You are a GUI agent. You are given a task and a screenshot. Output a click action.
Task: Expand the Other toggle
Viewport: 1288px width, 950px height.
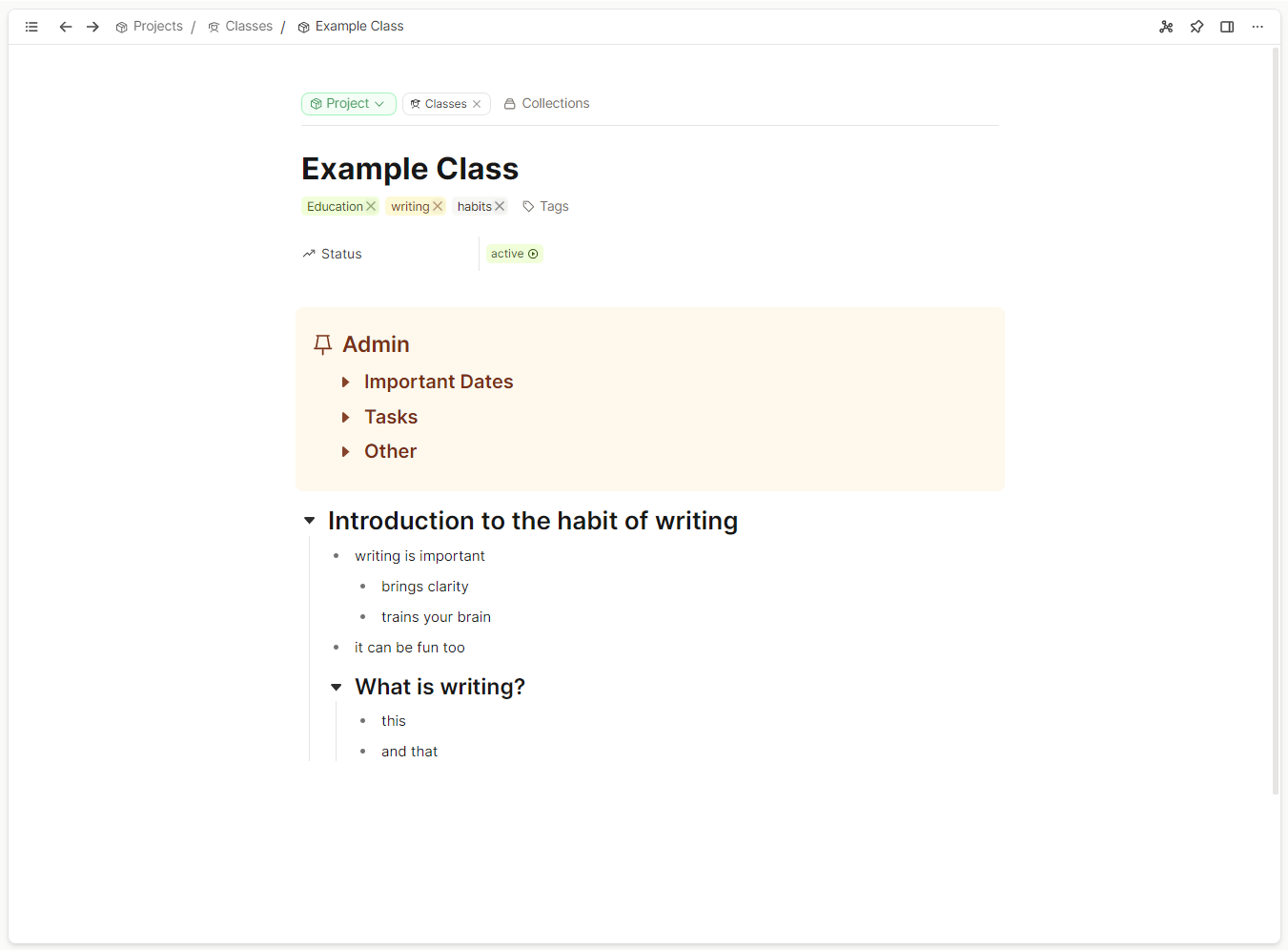click(x=345, y=452)
